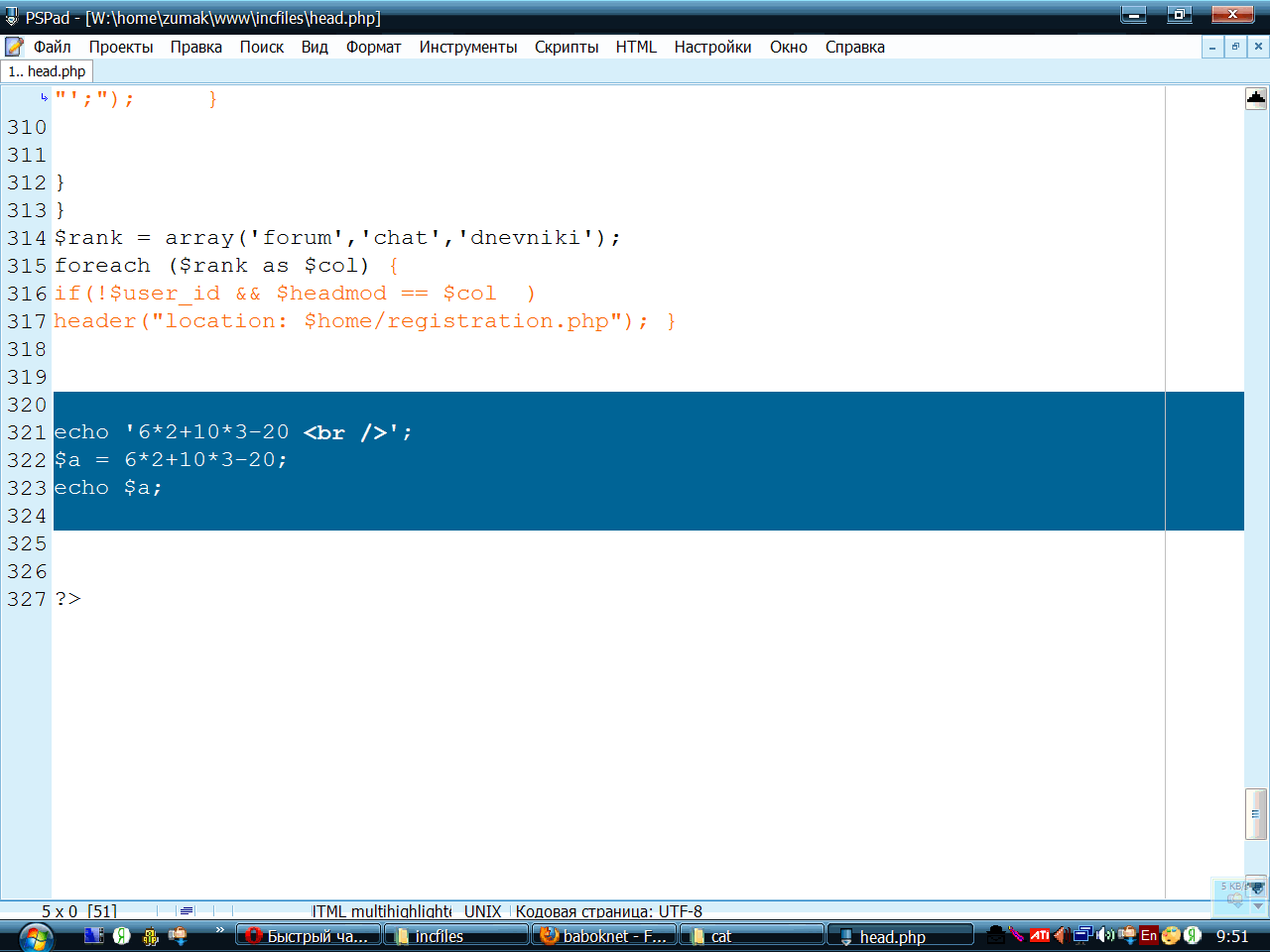Viewport: 1270px width, 952px height.
Task: Open the Инструменты menu
Action: [x=467, y=47]
